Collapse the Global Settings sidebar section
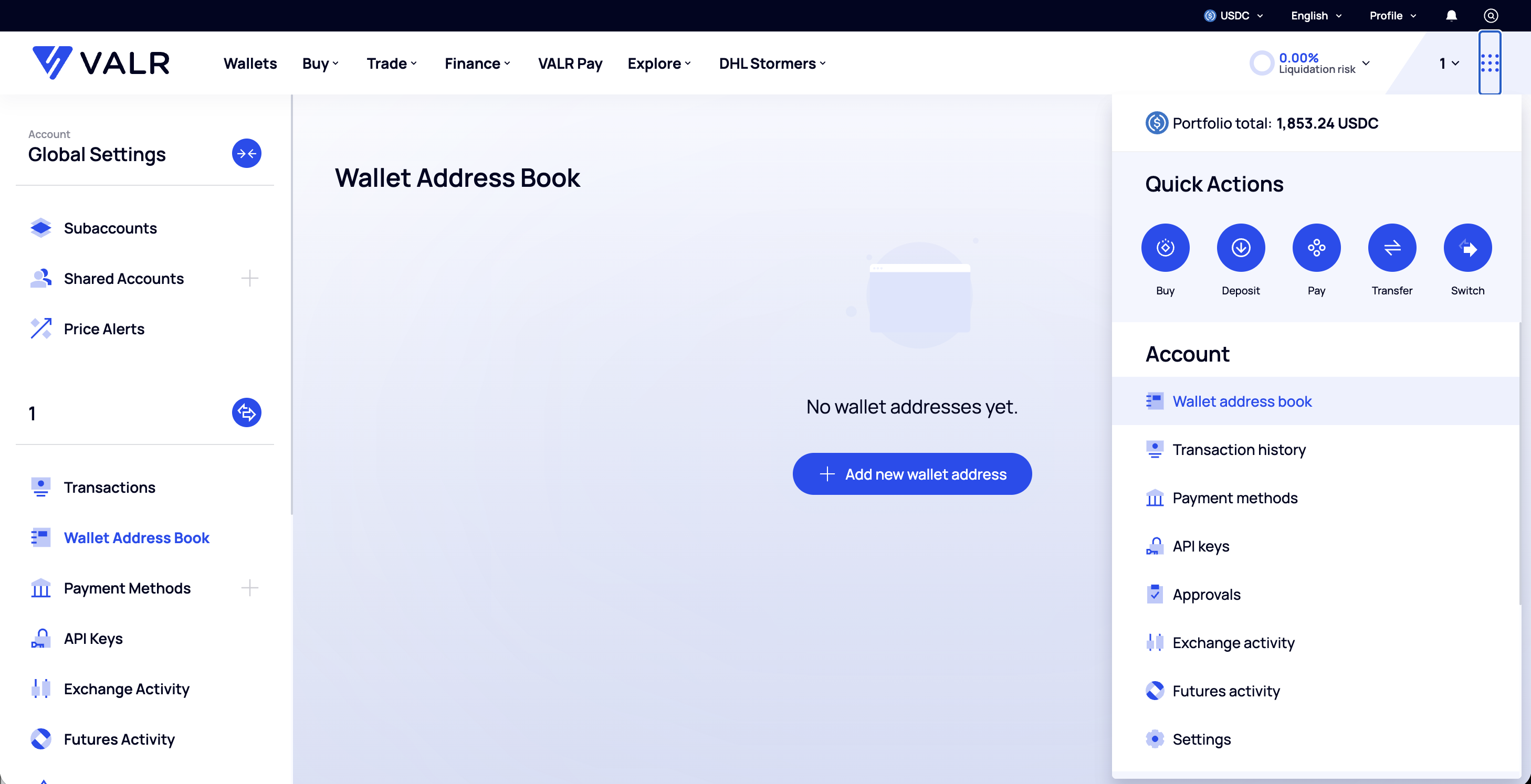Screen dimensions: 1531x784 246,153
